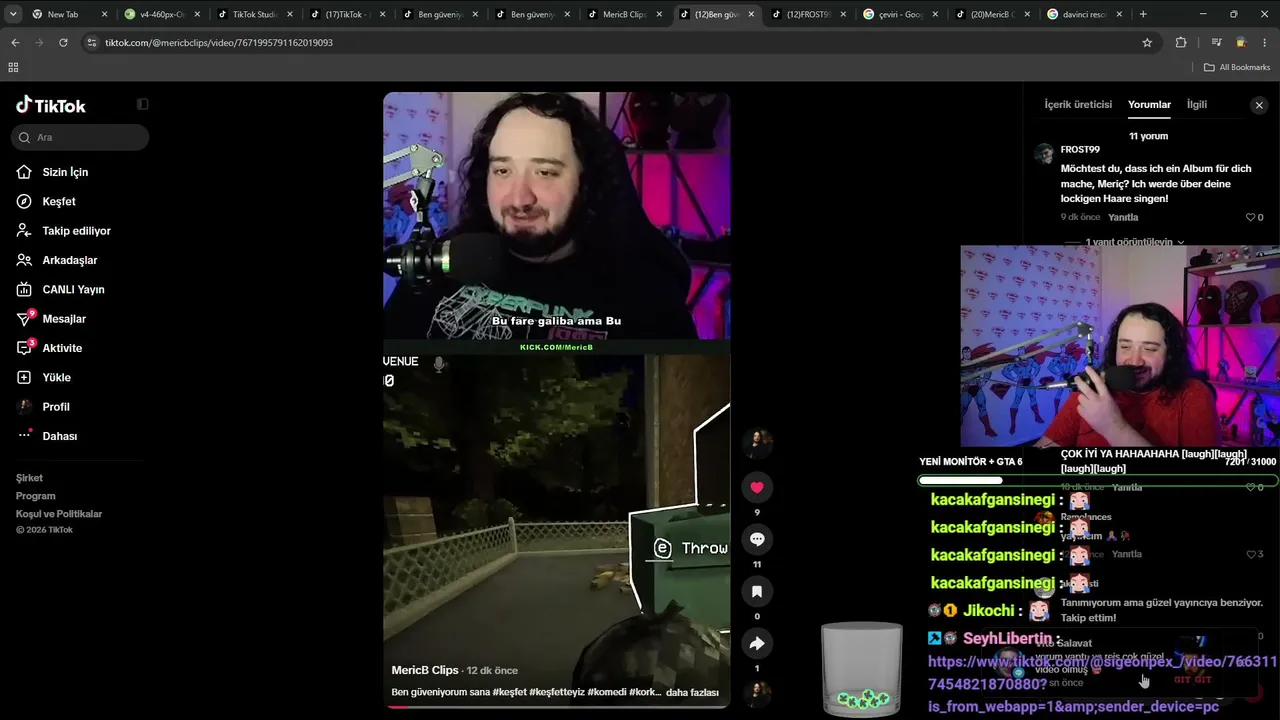This screenshot has height=720, width=1280.
Task: Open a new browser tab with plus
Action: point(1143,14)
